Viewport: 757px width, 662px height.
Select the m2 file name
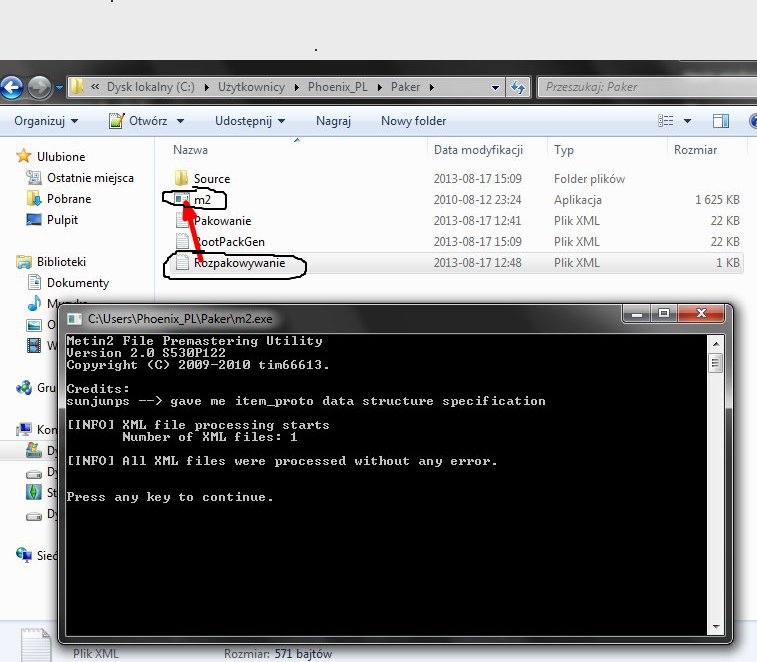202,200
